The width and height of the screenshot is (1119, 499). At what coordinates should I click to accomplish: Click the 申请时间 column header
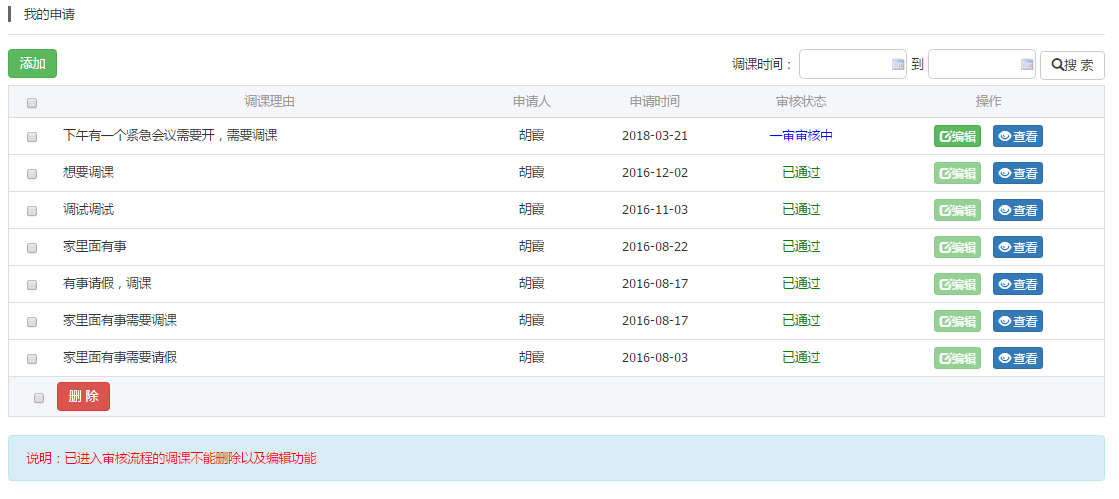tap(654, 102)
